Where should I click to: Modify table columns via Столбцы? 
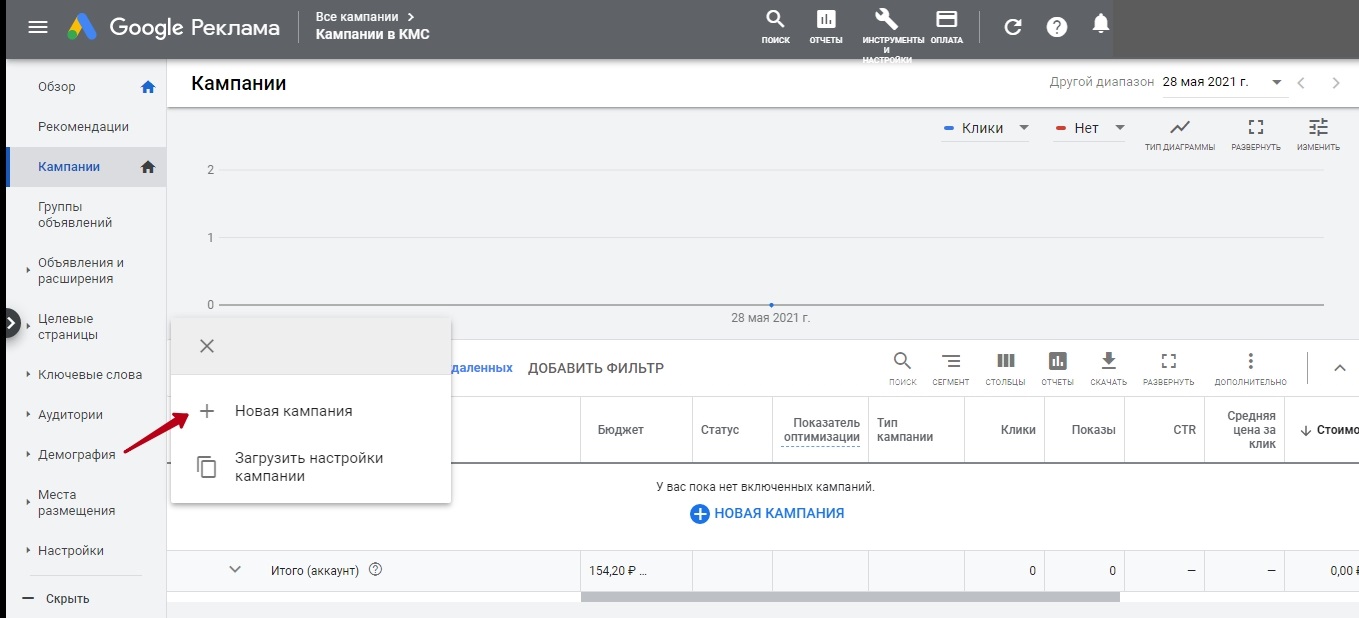pyautogui.click(x=1005, y=368)
